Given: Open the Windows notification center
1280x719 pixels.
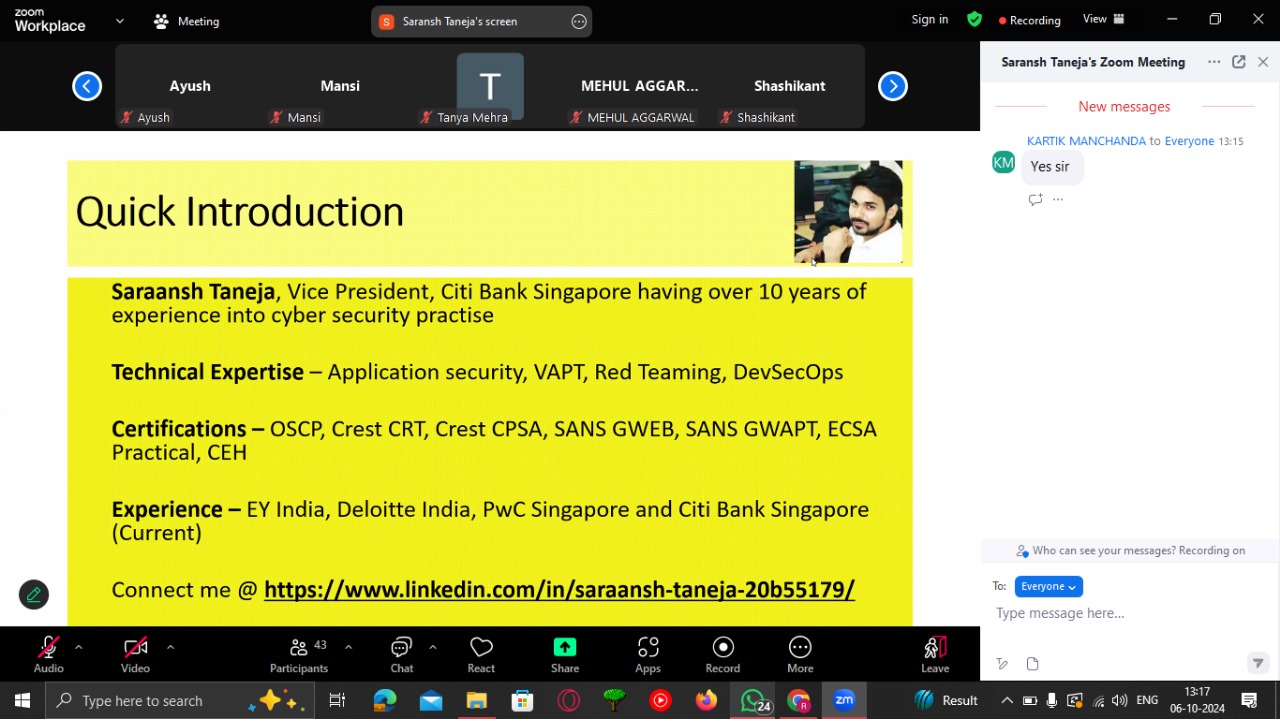Looking at the screenshot, I should click(1249, 700).
